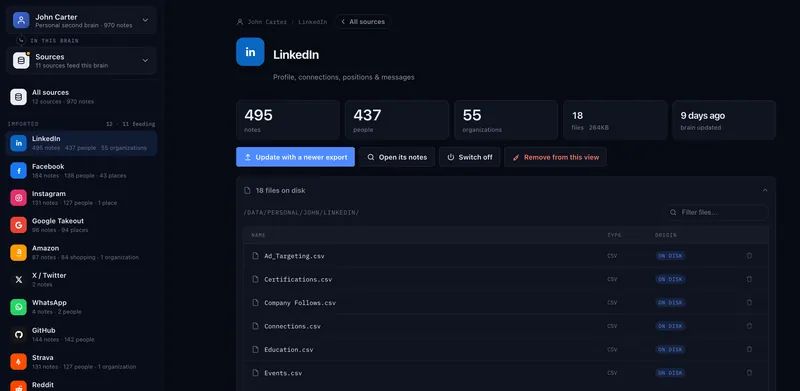Click the file icon beside Ad_Targeting.csv
The width and height of the screenshot is (800, 391).
(x=255, y=256)
